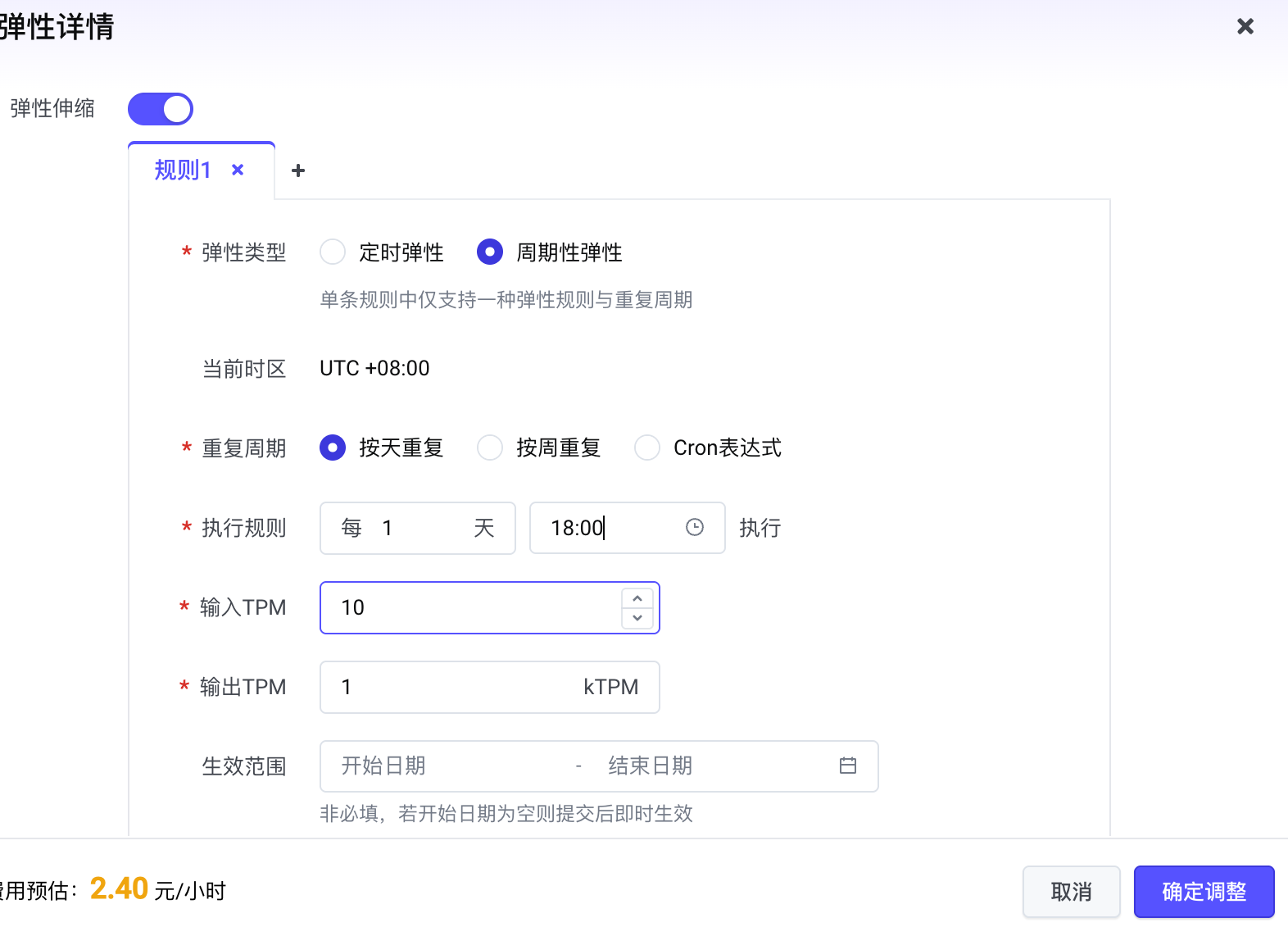The height and width of the screenshot is (936, 1288).
Task: Open time picker via clock icon
Action: [x=695, y=527]
